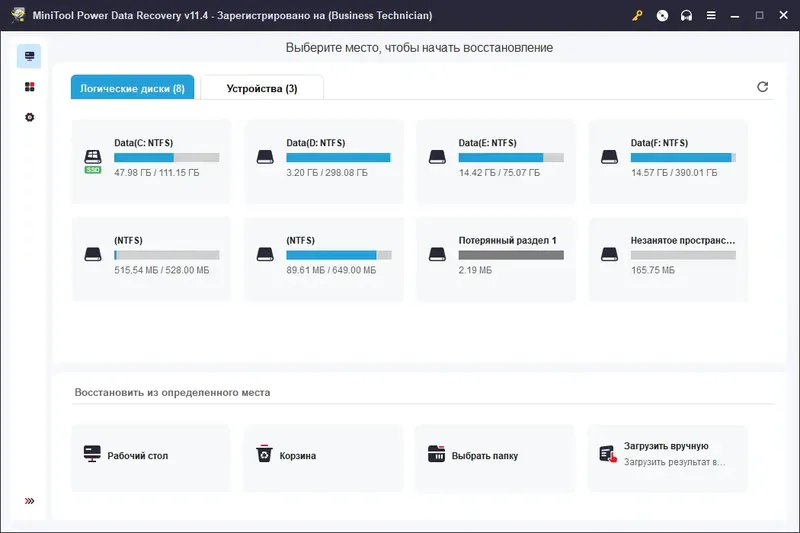The width and height of the screenshot is (800, 533).
Task: Select the Логические диски (8) tab
Action: (132, 87)
